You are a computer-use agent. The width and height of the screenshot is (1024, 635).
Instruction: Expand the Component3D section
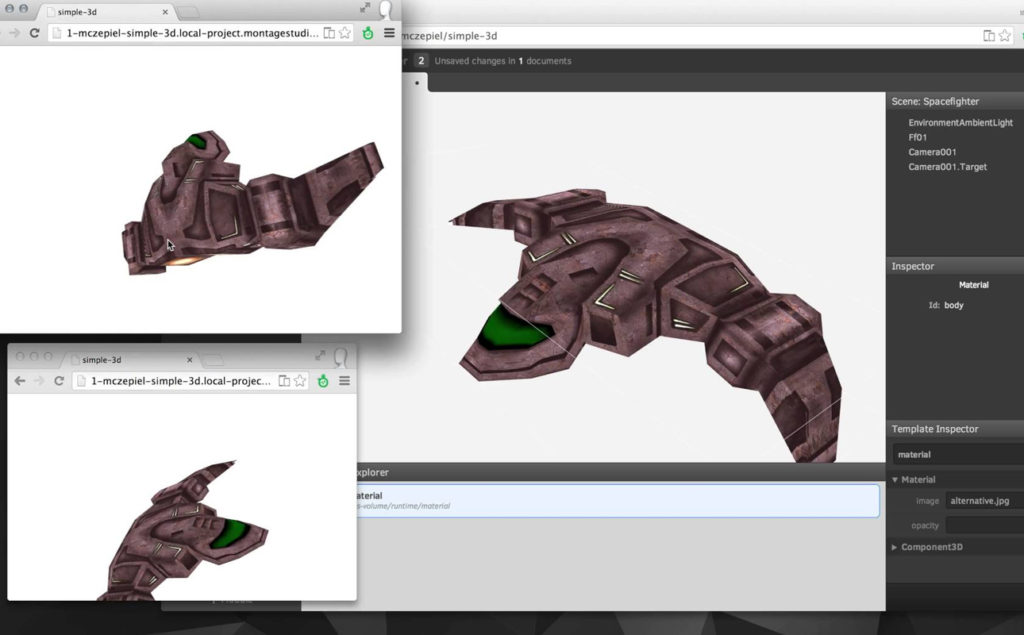coord(895,547)
